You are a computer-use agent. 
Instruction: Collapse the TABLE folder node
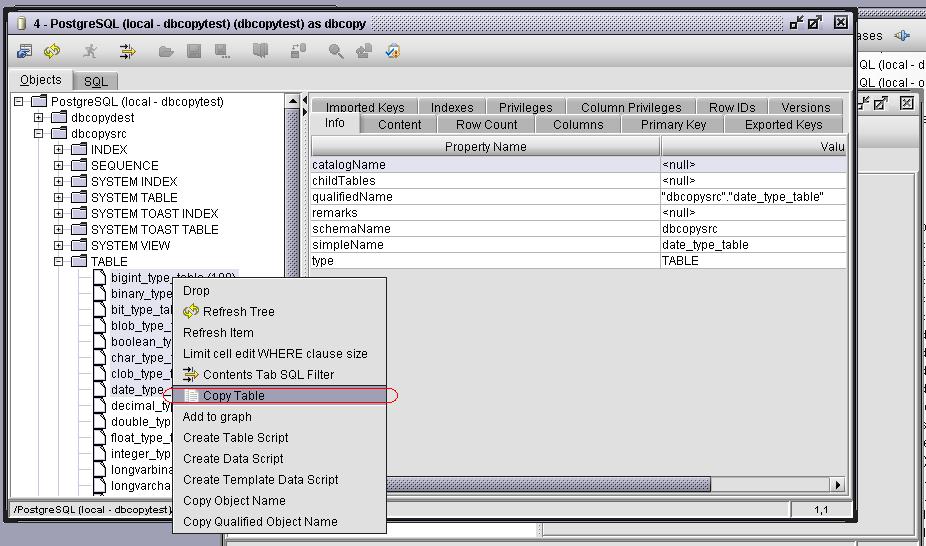pos(59,262)
